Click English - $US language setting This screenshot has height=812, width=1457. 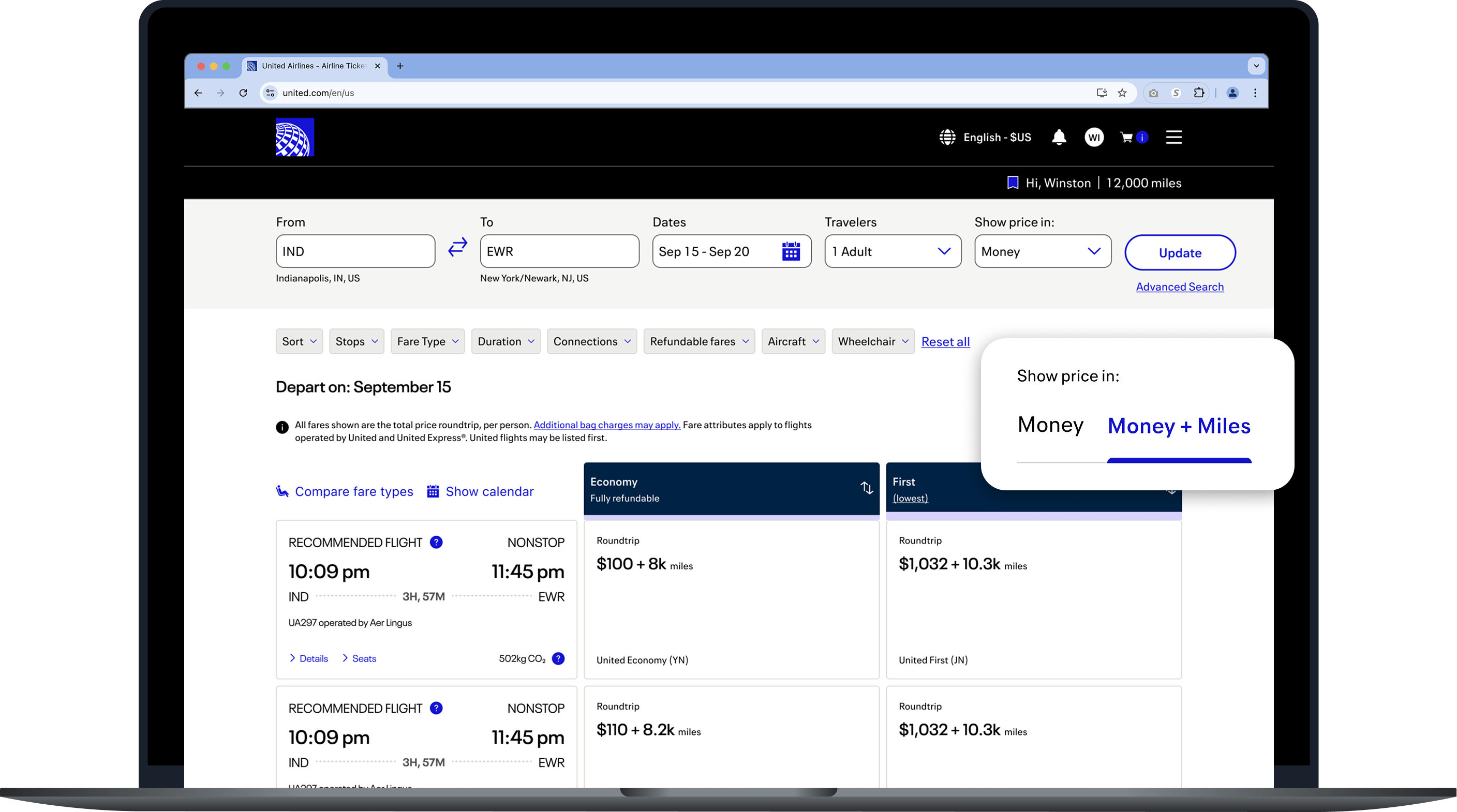pyautogui.click(x=997, y=138)
